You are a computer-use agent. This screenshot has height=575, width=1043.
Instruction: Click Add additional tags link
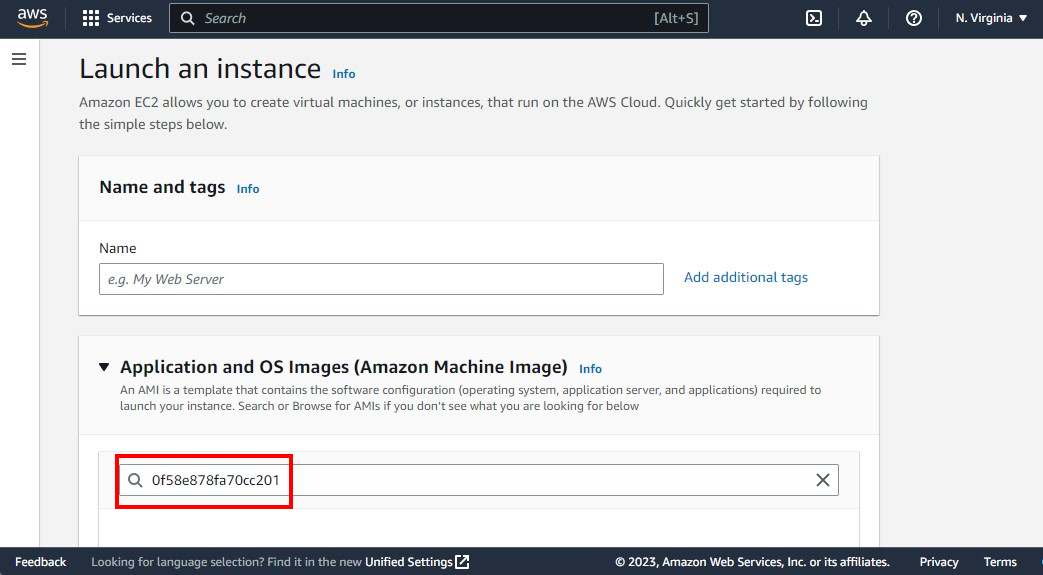746,278
